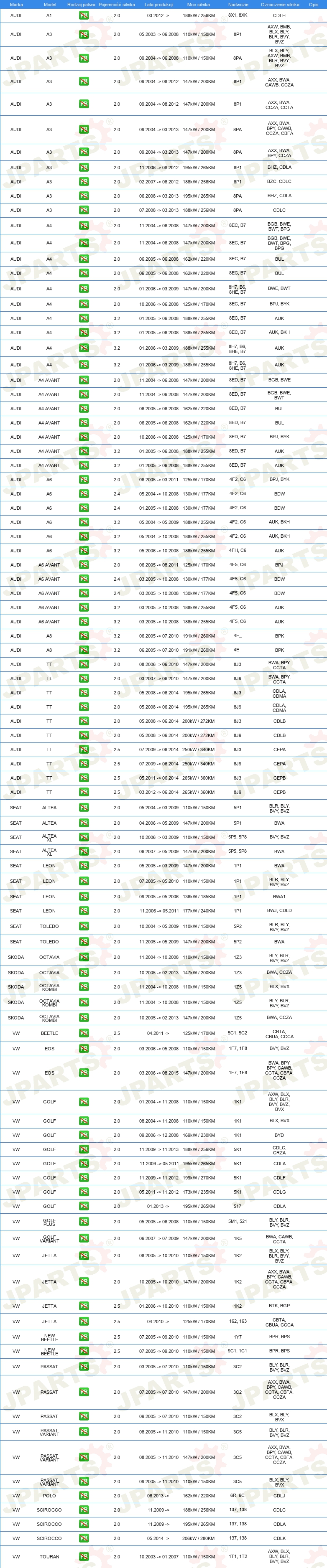Viewport: 327px width, 1568px height.
Task: Click the fuel icon in the VW GOLF VARIANT row
Action: click(x=84, y=1239)
